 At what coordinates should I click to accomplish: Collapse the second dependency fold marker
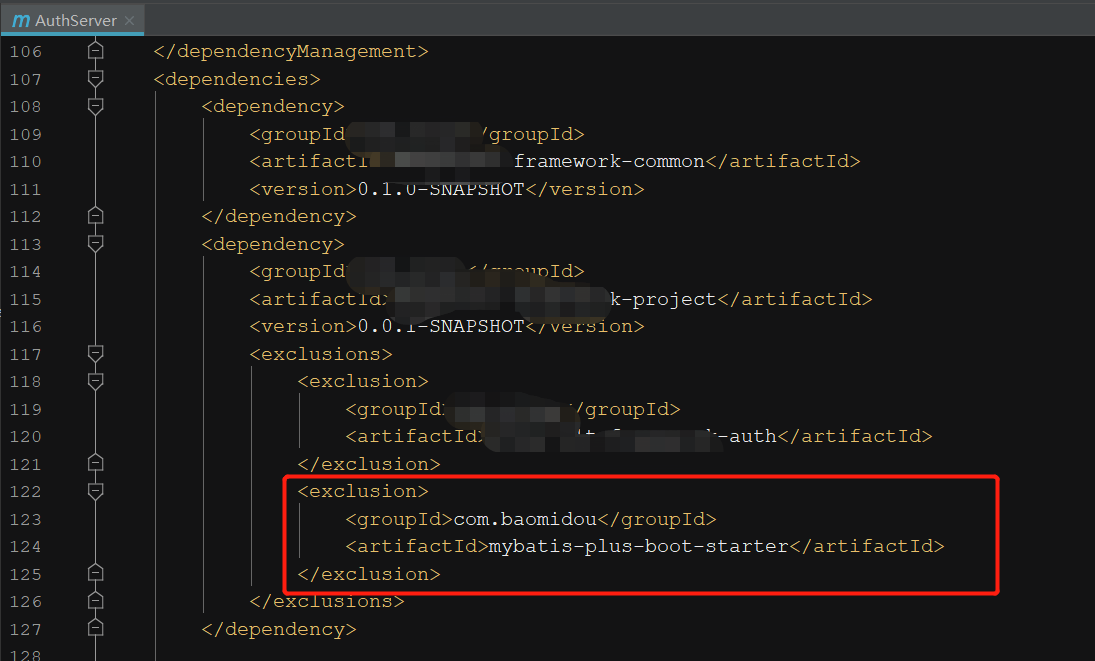[x=95, y=244]
